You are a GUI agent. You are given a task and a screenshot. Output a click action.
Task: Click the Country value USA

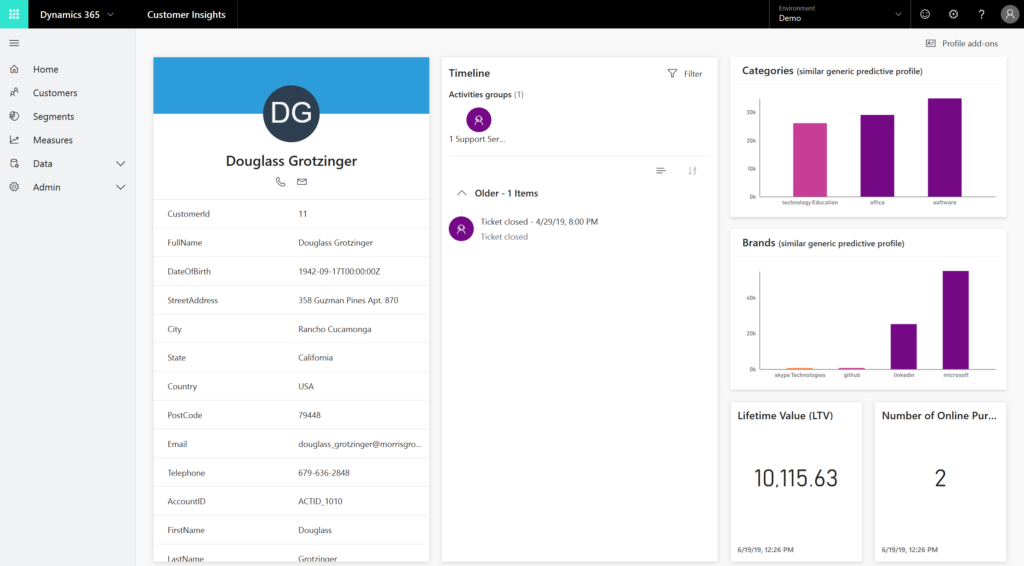click(306, 386)
